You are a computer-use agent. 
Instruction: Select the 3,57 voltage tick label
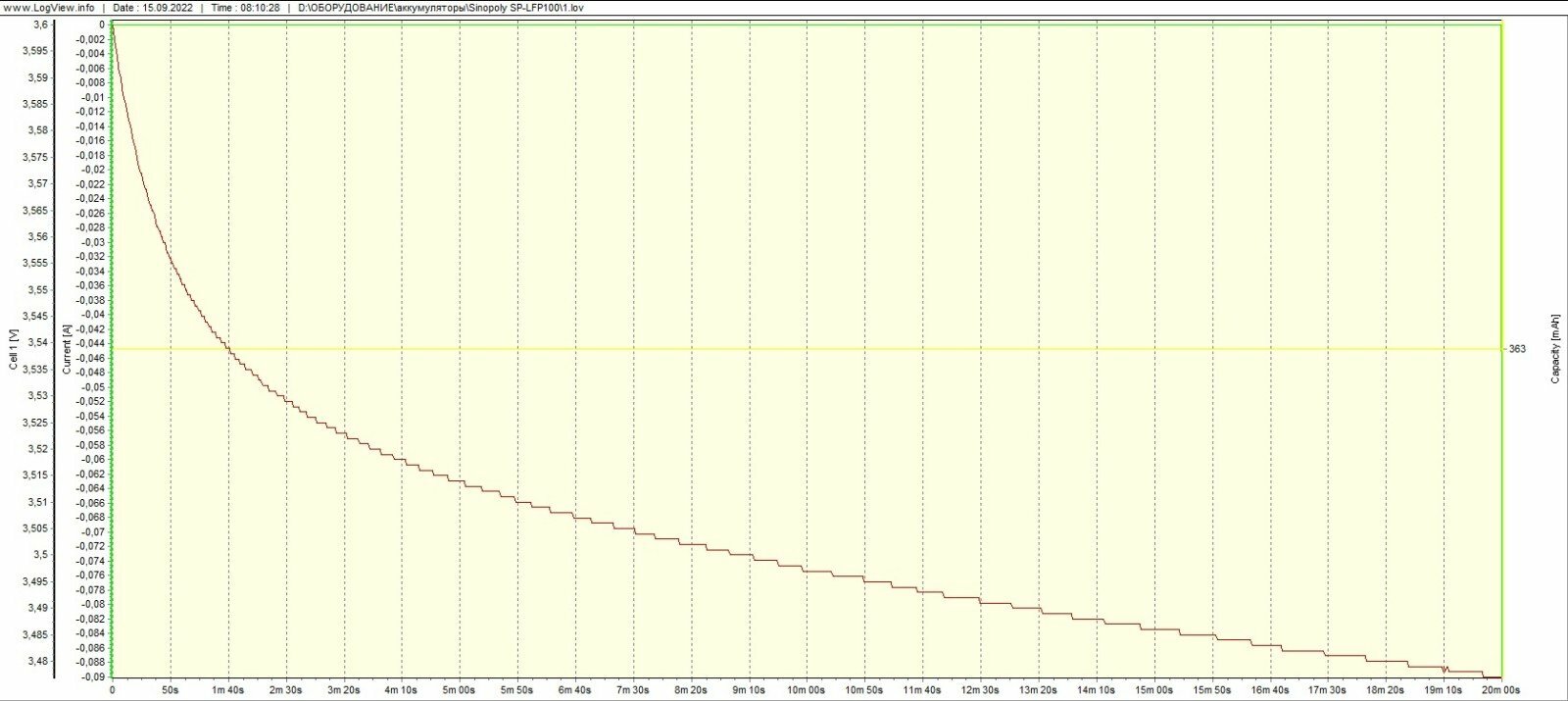[38, 183]
